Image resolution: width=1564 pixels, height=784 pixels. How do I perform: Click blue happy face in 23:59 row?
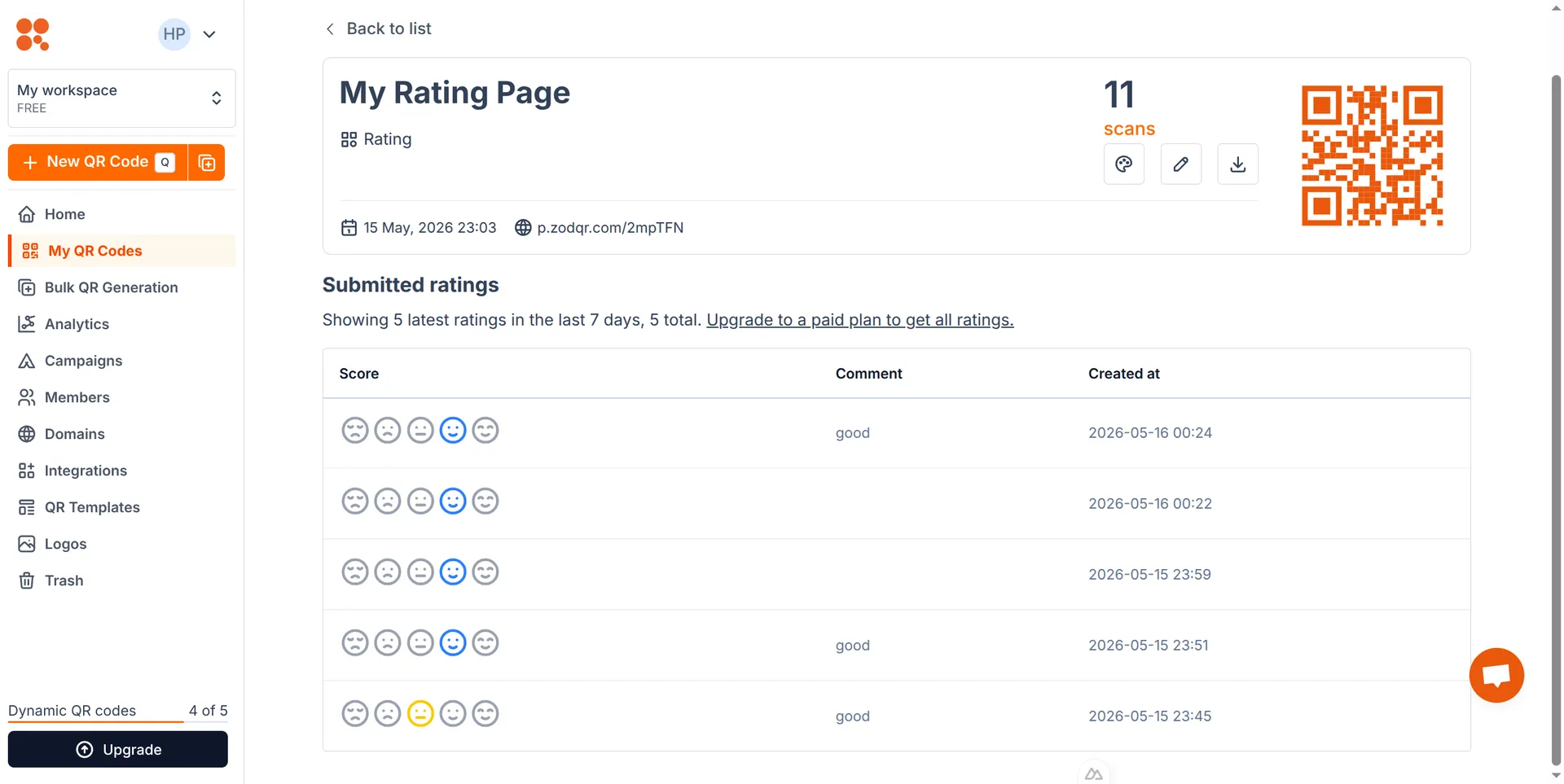coord(453,572)
